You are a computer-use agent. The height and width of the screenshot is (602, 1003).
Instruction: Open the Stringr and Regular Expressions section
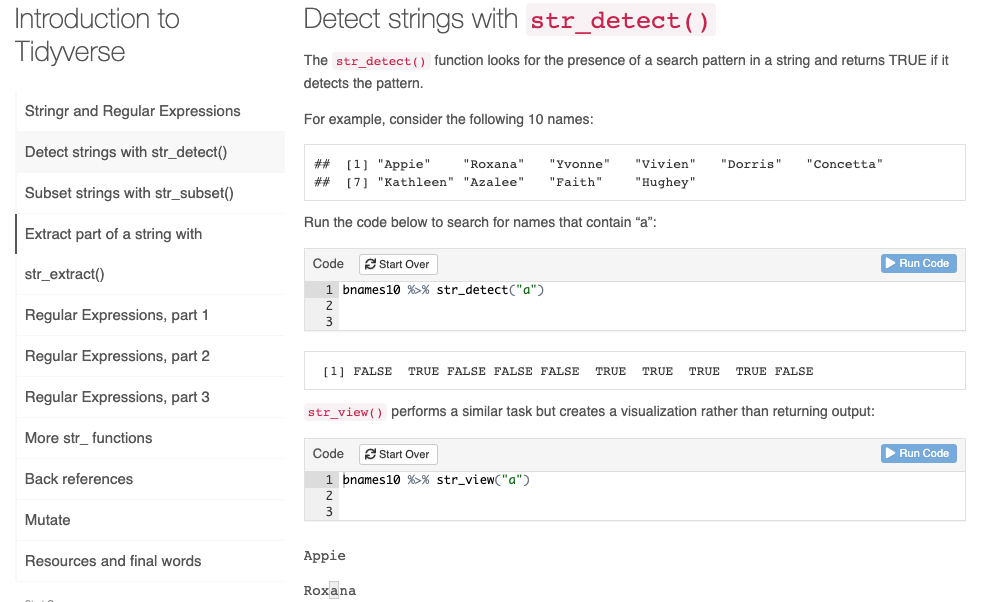pos(131,111)
